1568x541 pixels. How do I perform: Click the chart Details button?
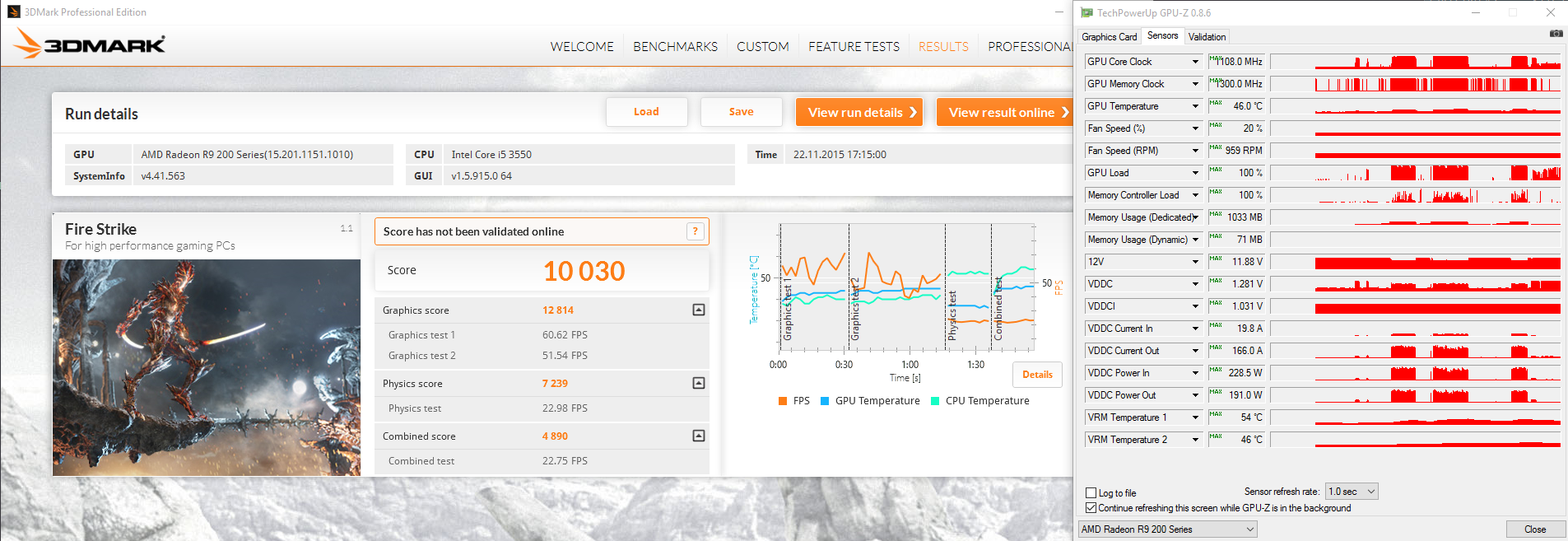coord(1037,375)
